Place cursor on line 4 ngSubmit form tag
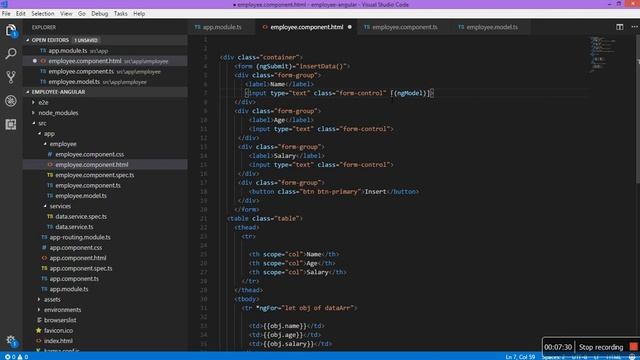640x360 pixels. pos(292,66)
